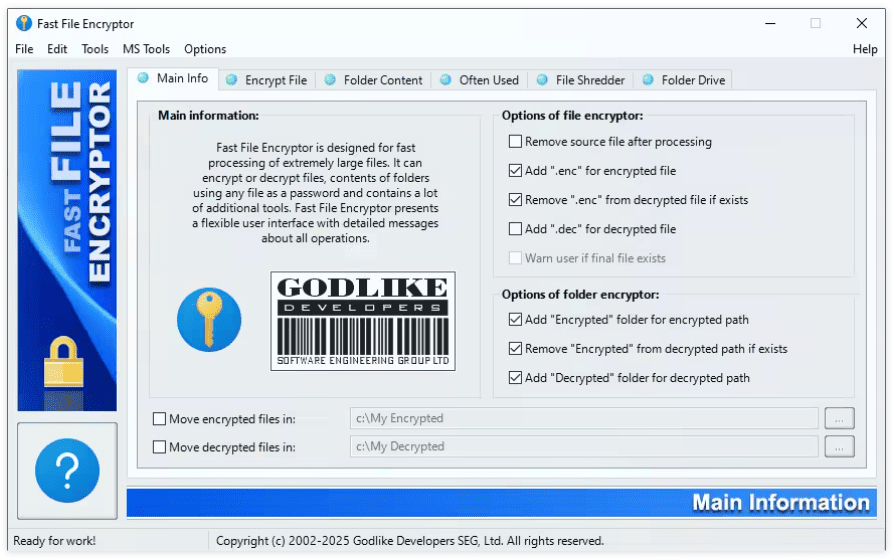Click the c:\My Decrypted path field
This screenshot has width=894, height=560.
tap(584, 447)
